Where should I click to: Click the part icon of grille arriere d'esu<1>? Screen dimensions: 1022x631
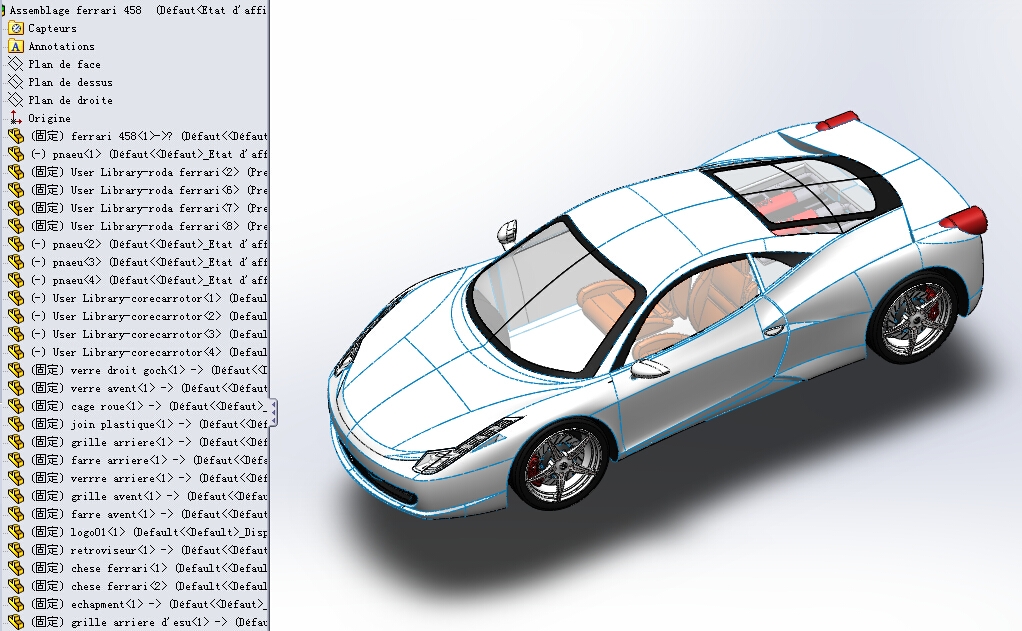tap(16, 622)
